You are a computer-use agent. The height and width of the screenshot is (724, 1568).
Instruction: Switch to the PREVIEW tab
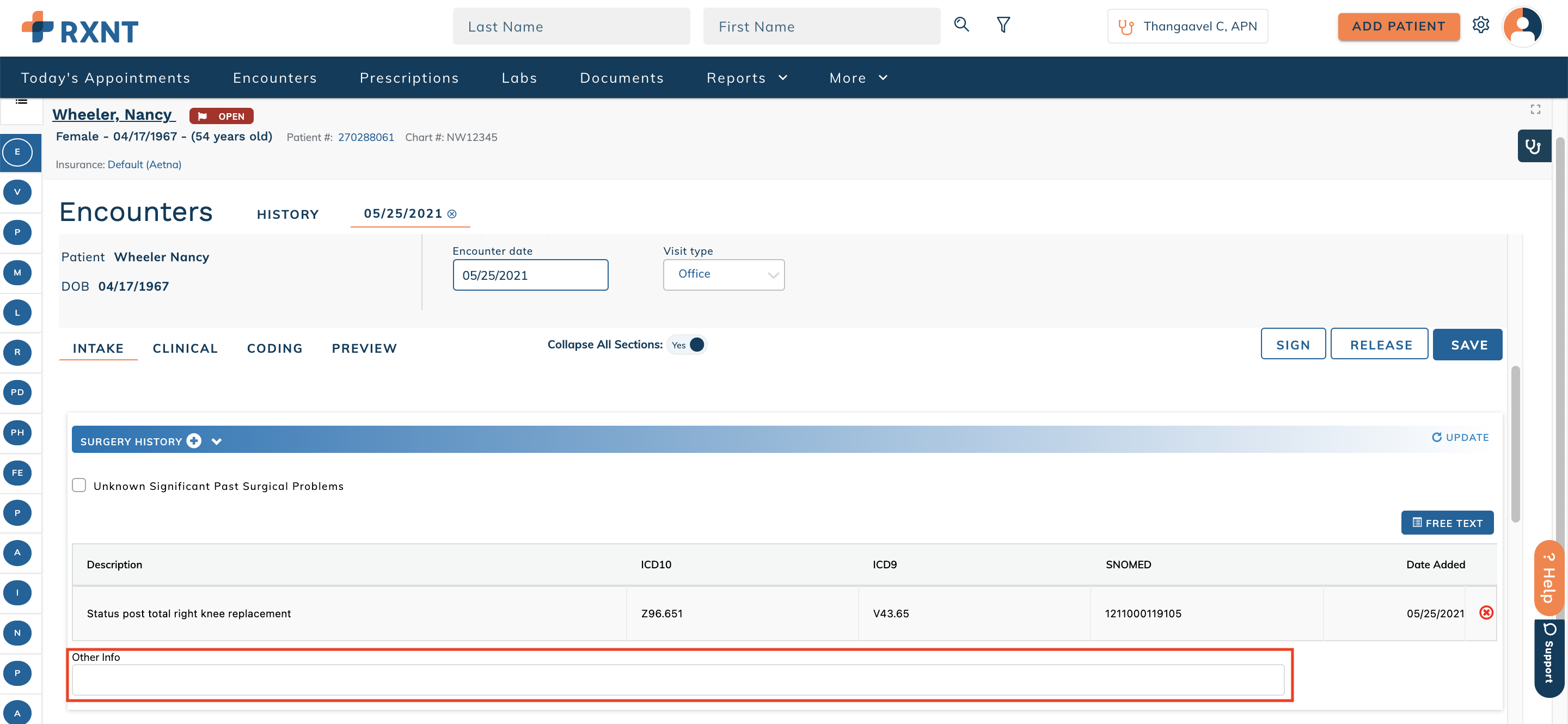(364, 348)
